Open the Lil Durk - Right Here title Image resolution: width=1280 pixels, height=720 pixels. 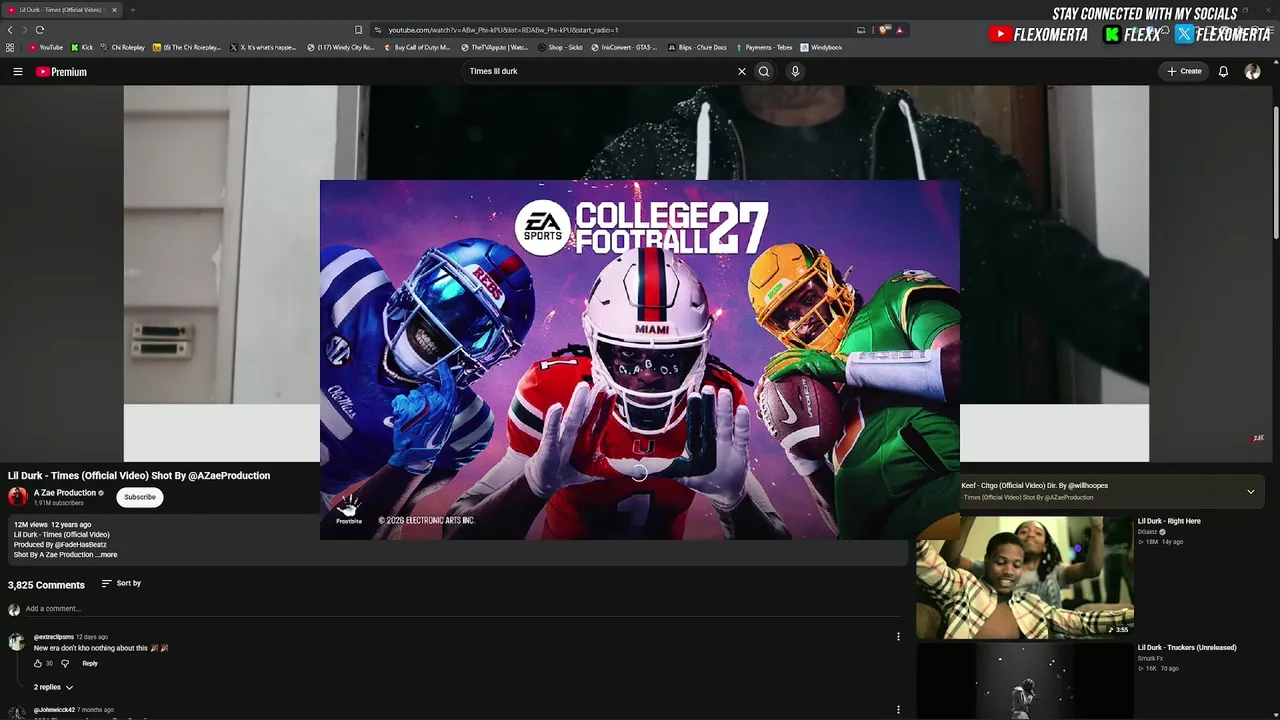1169,521
